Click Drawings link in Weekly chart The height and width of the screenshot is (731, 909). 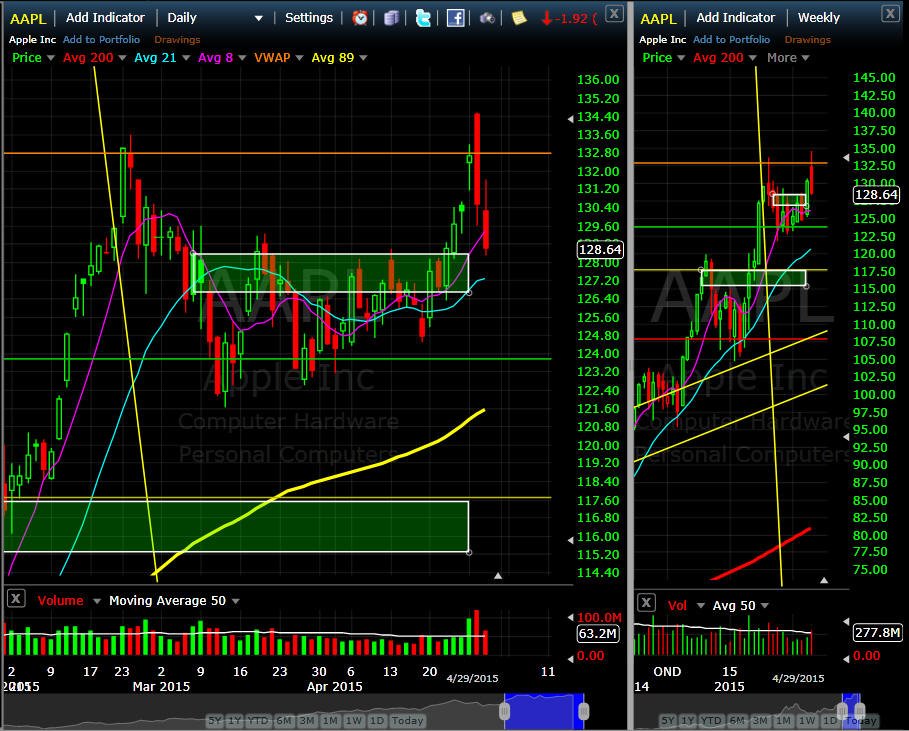tap(807, 39)
